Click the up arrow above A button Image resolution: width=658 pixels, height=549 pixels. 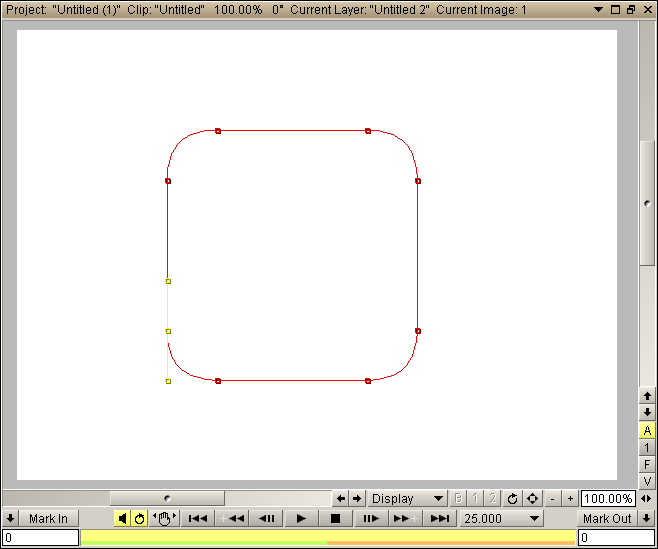[647, 395]
